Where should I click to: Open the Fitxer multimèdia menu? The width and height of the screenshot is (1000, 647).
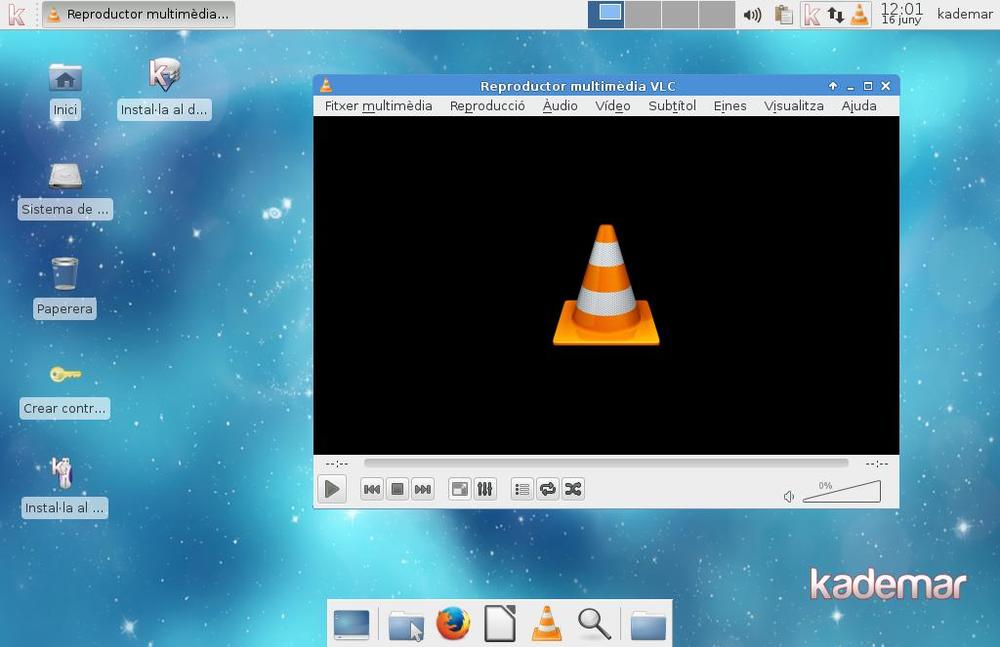tap(378, 106)
